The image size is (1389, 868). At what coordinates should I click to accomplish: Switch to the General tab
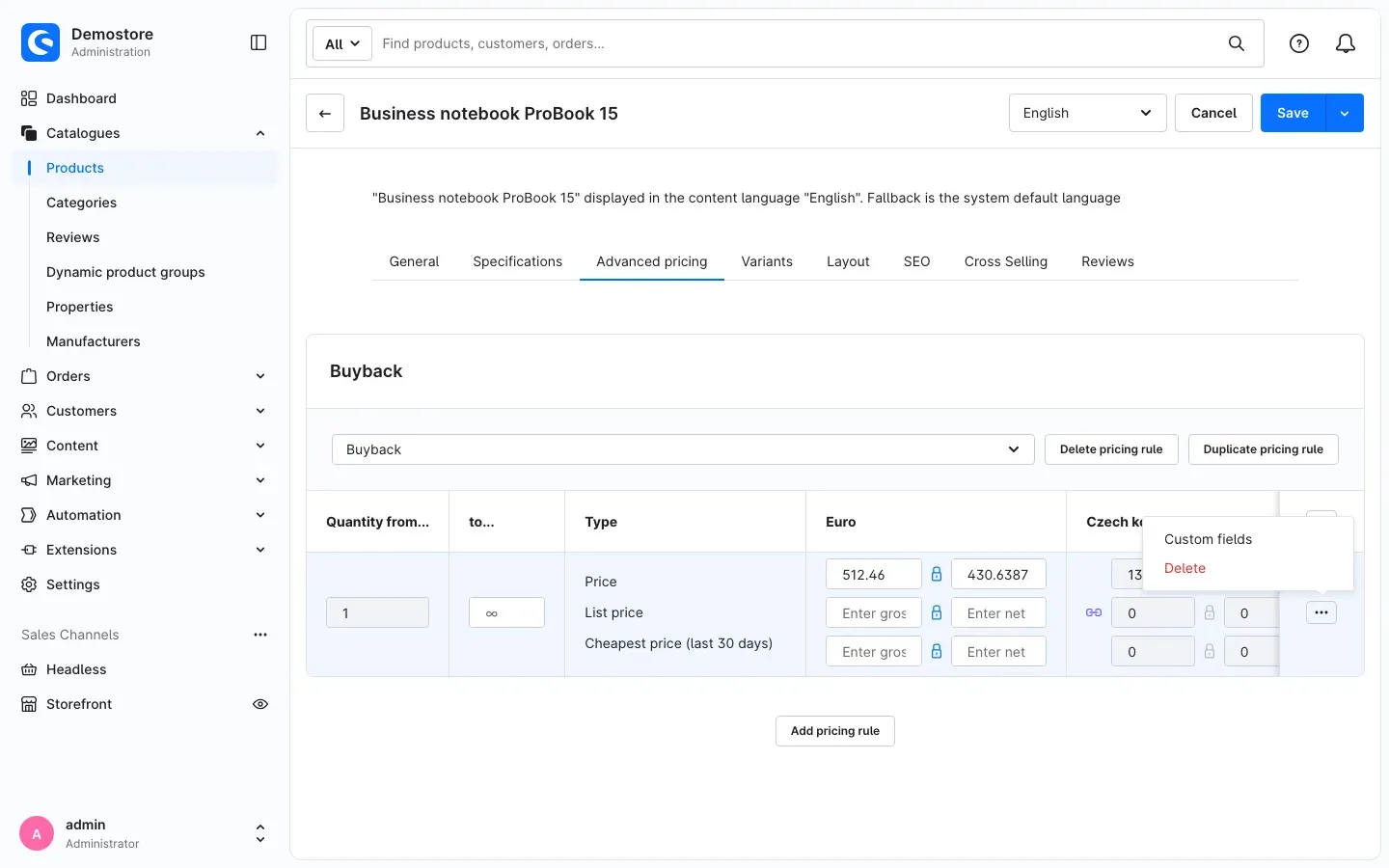[x=414, y=261]
